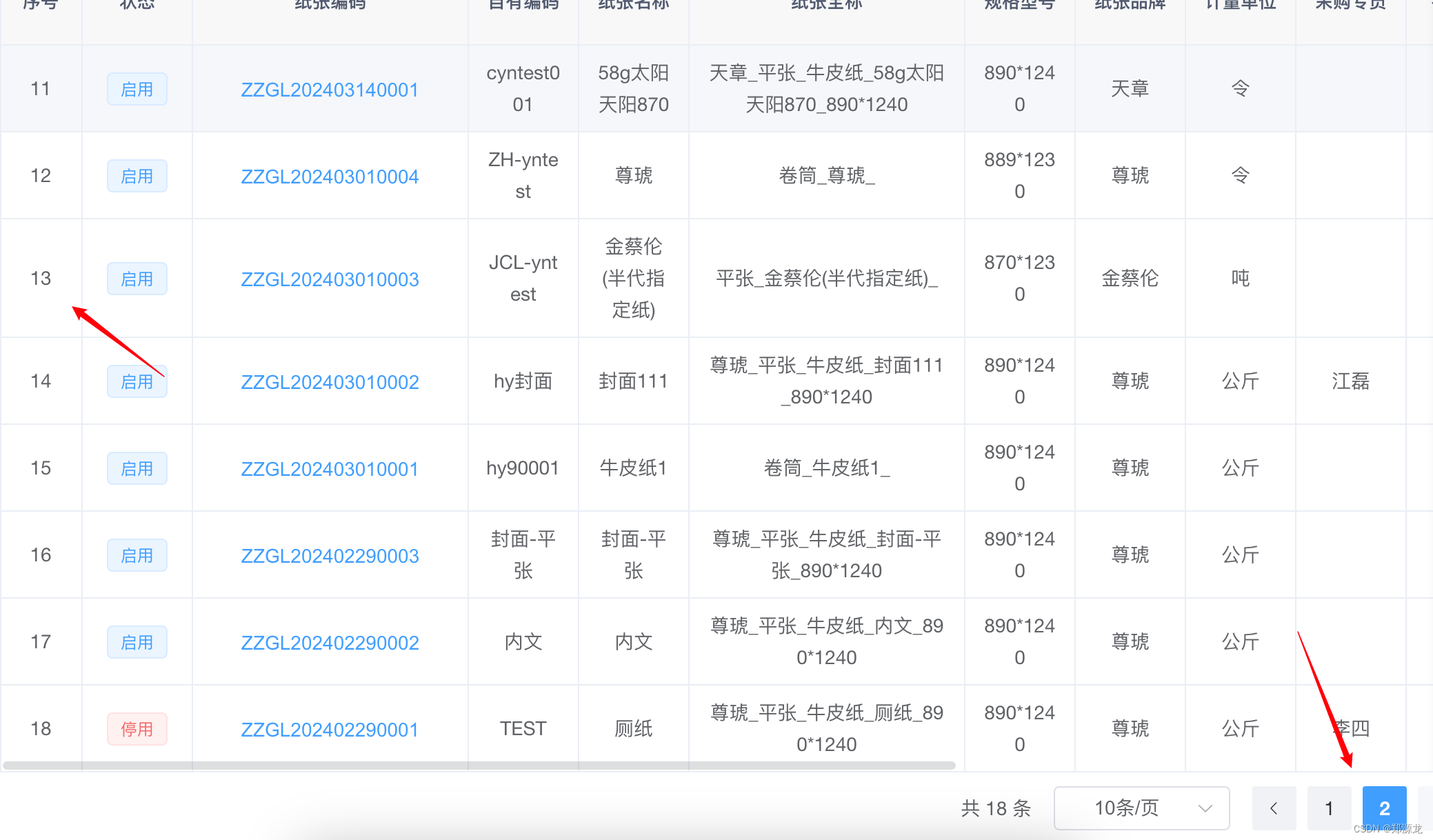Open paper code ZZGL202403010002 link
The image size is (1433, 840).
[330, 382]
